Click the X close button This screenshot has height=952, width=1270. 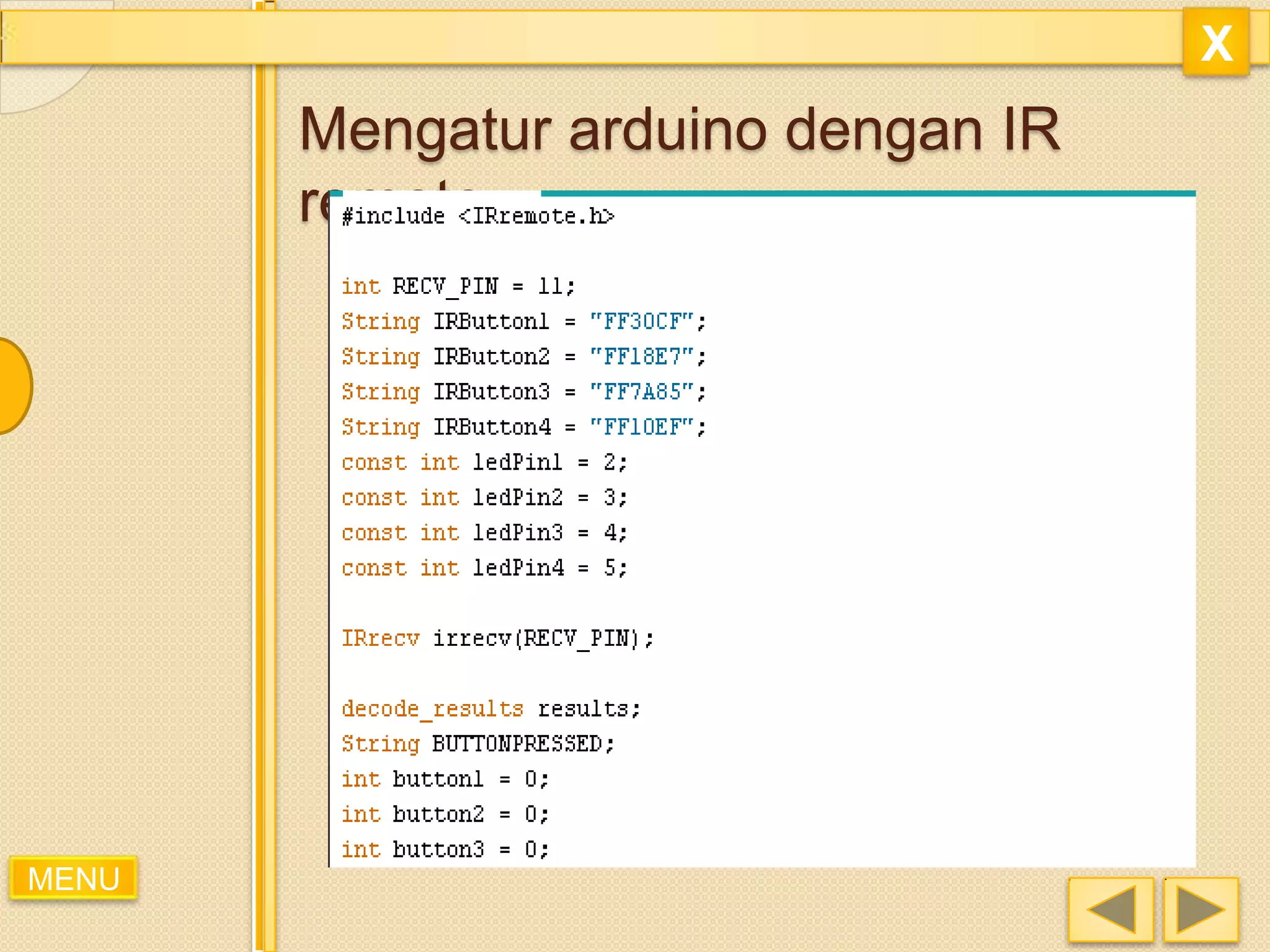[x=1215, y=42]
